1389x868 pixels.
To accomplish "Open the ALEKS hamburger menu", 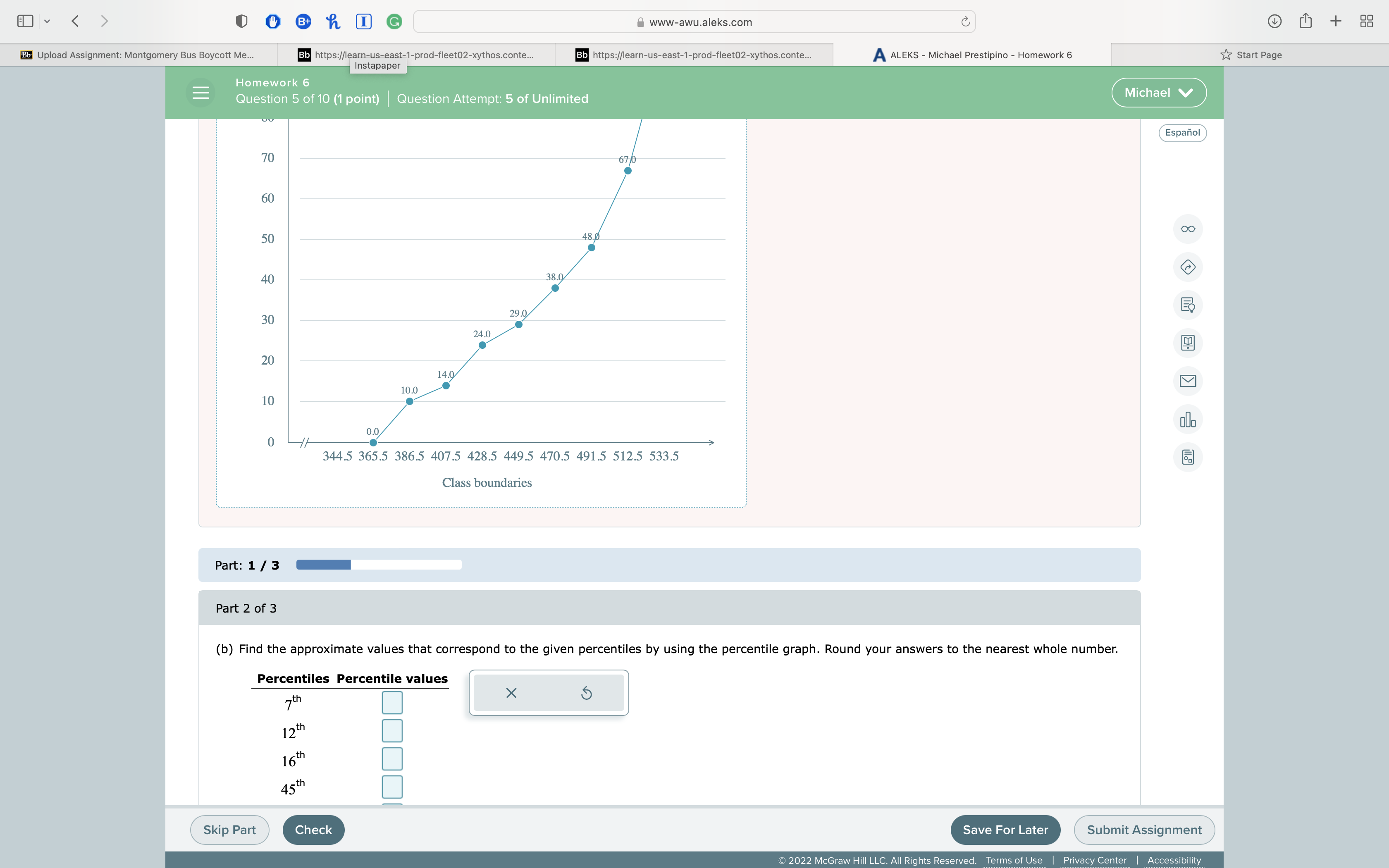I will click(x=200, y=93).
